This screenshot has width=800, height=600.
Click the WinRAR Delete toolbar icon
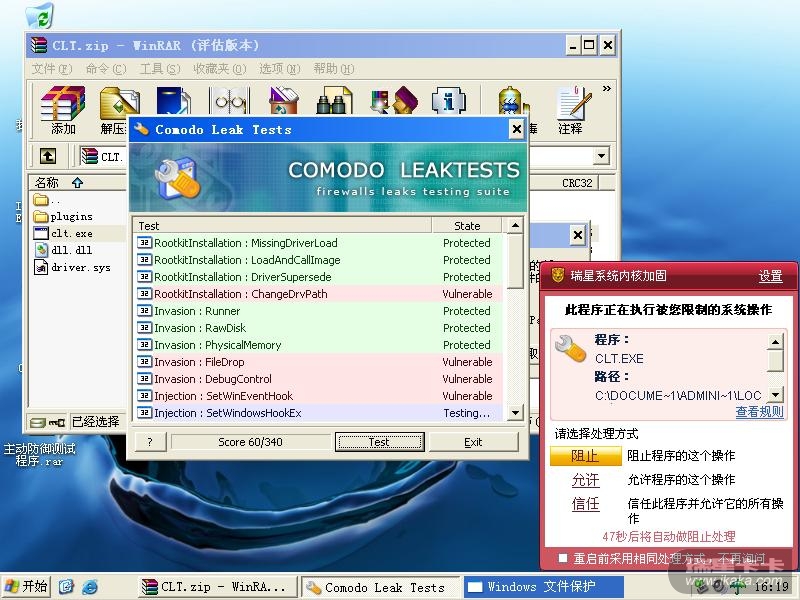point(284,101)
